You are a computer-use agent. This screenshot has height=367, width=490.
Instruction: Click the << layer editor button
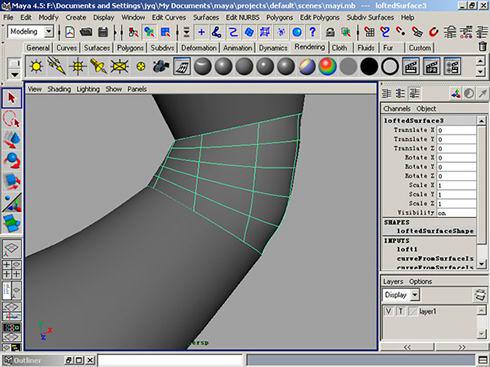[x=407, y=347]
